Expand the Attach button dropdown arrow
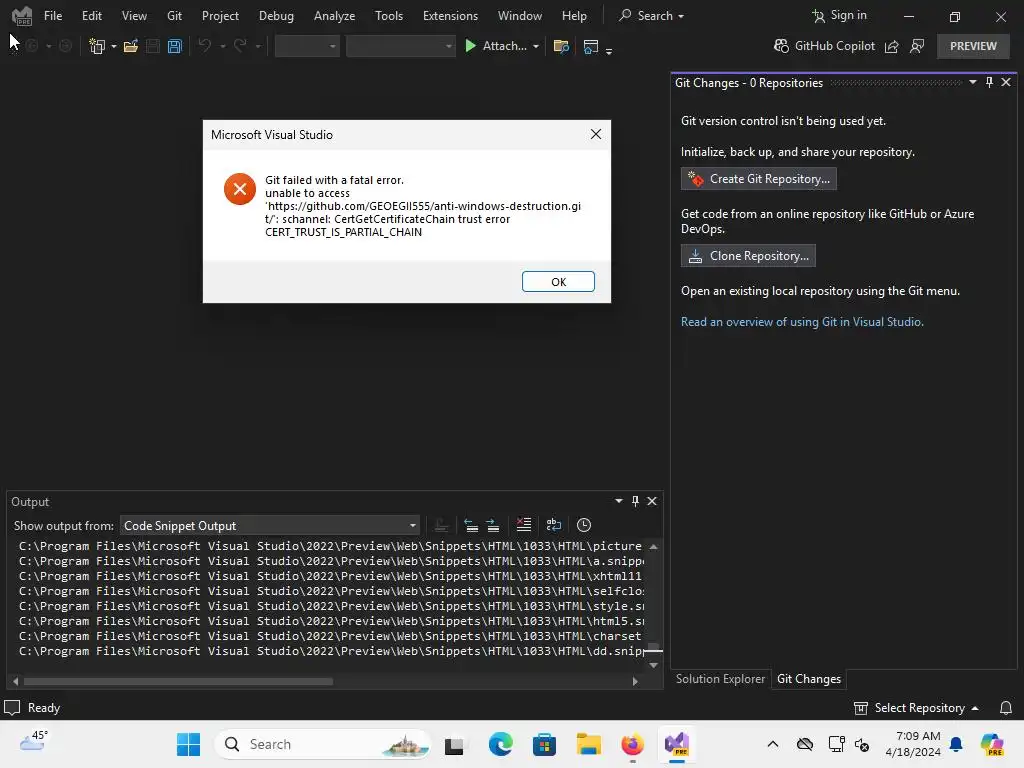This screenshot has height=768, width=1024. [x=536, y=46]
